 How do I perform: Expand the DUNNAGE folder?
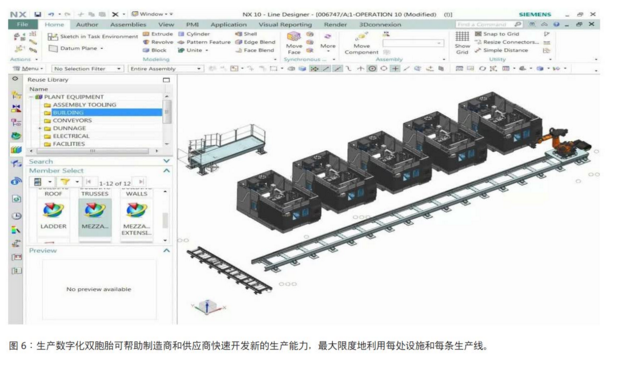coord(40,128)
